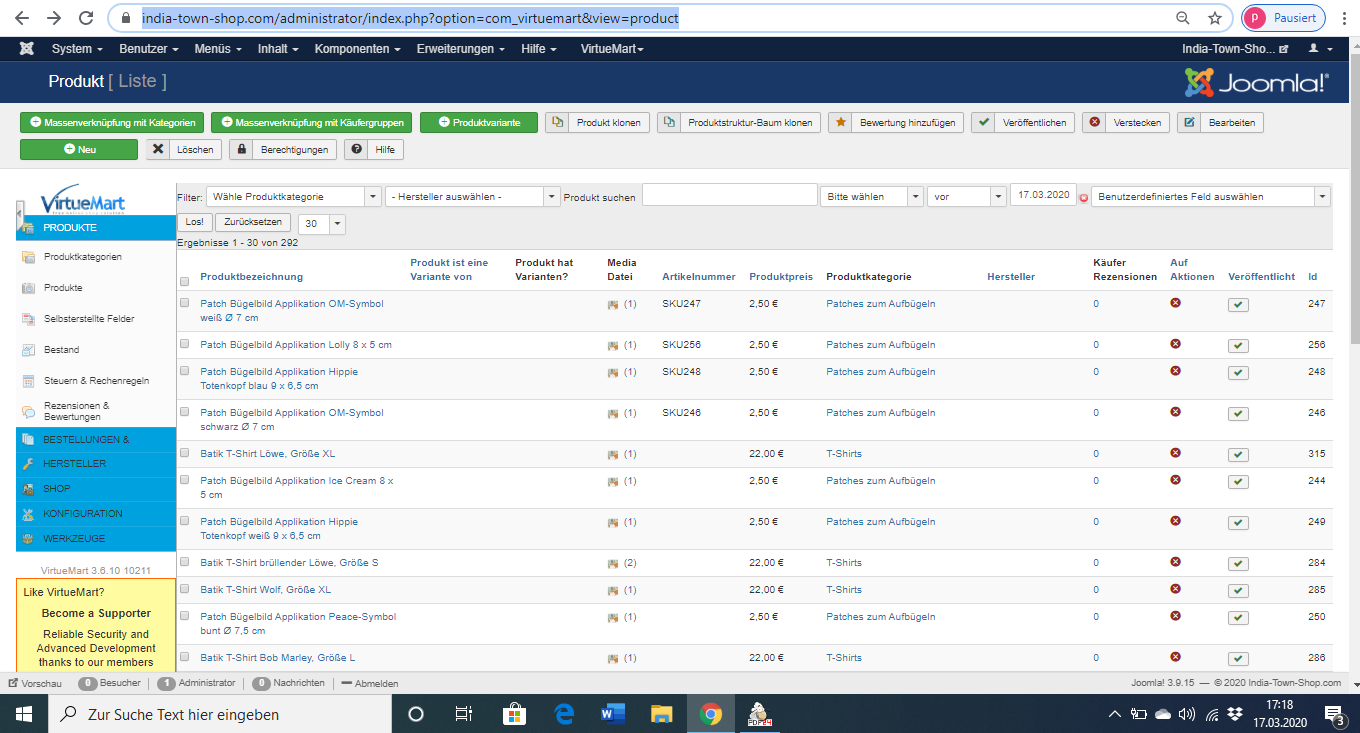Click the 'Produkt suchen' search field
Image resolution: width=1360 pixels, height=733 pixels.
[x=729, y=196]
